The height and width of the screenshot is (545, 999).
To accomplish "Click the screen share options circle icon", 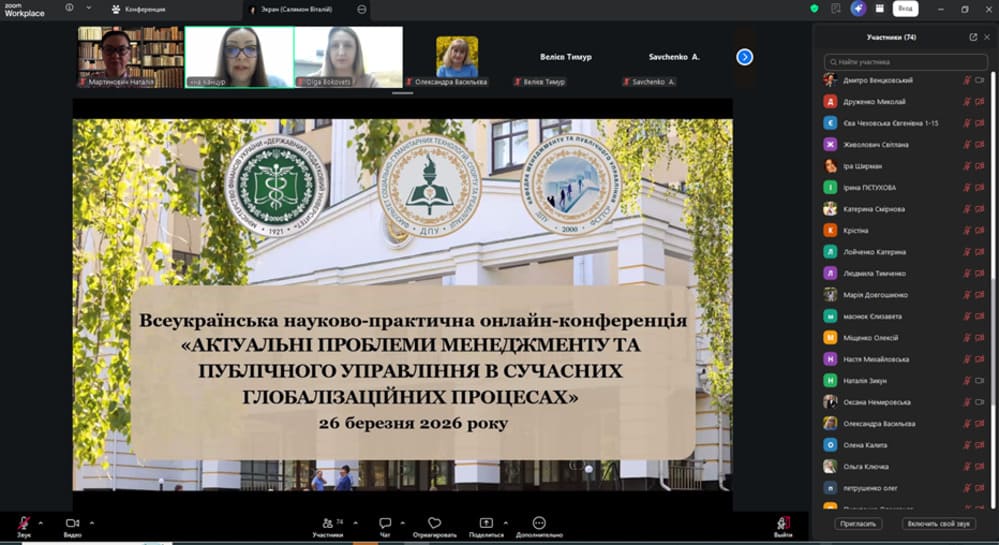I will point(362,9).
